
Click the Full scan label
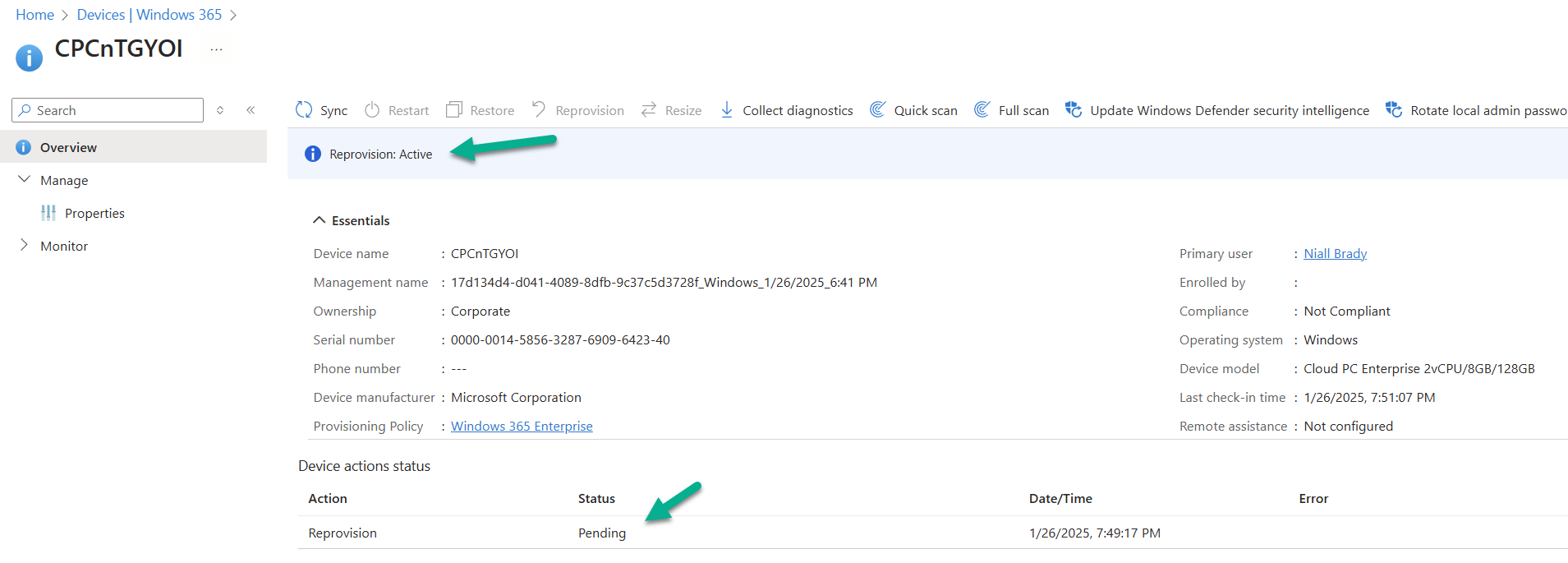[1023, 110]
